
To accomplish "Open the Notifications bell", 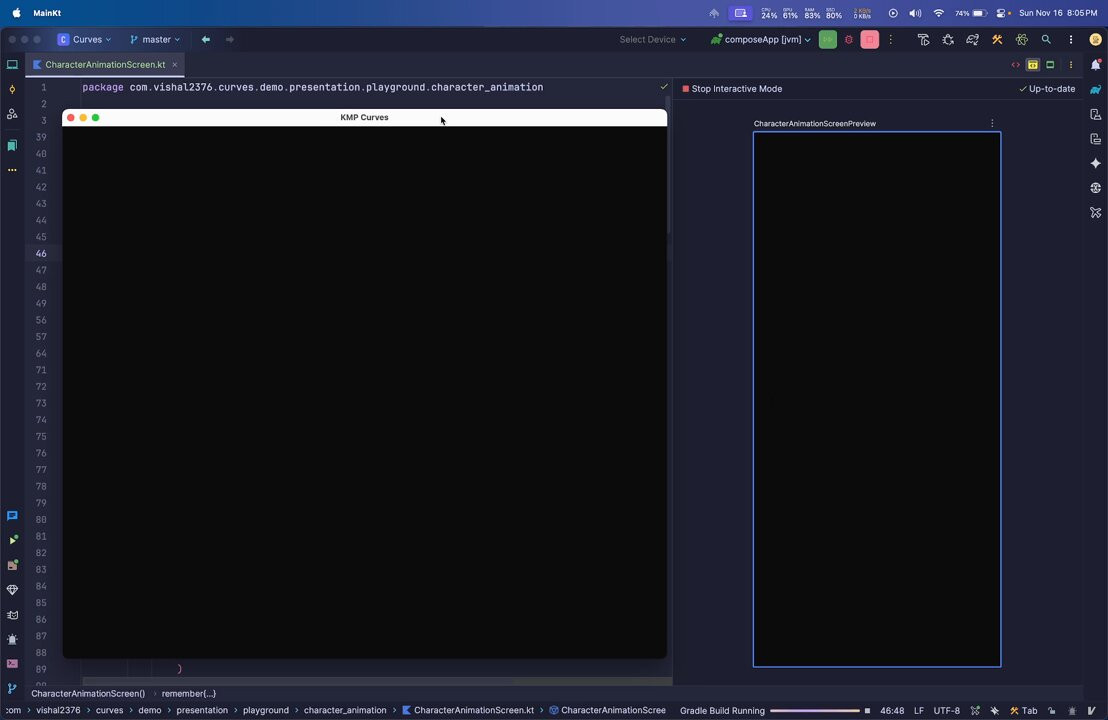I will tap(1095, 65).
